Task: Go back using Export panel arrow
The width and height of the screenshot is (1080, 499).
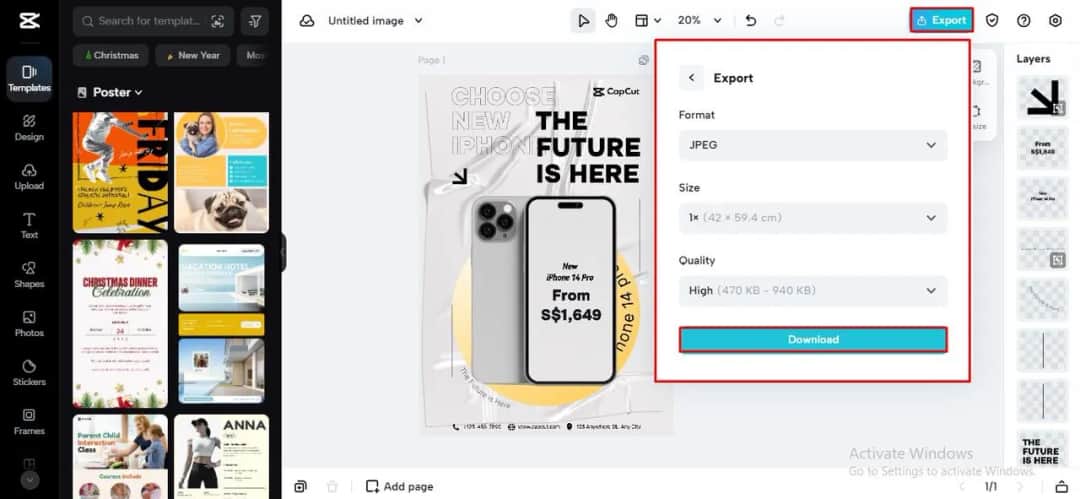Action: 691,78
